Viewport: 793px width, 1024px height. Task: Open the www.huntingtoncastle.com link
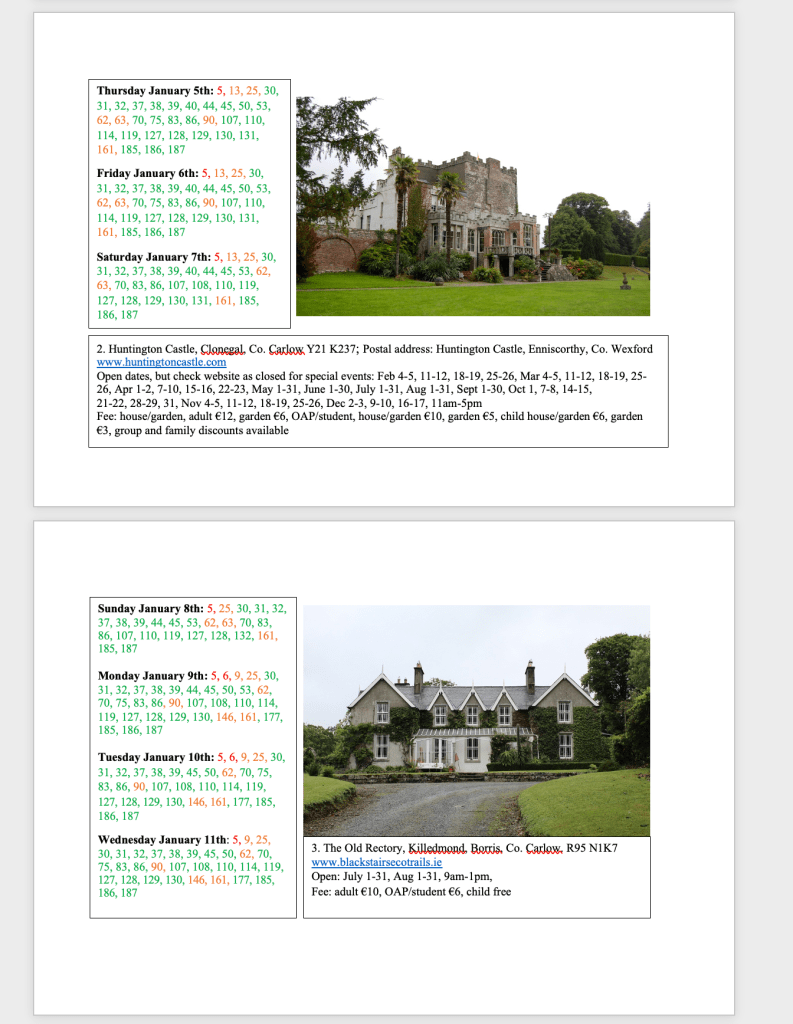(161, 362)
